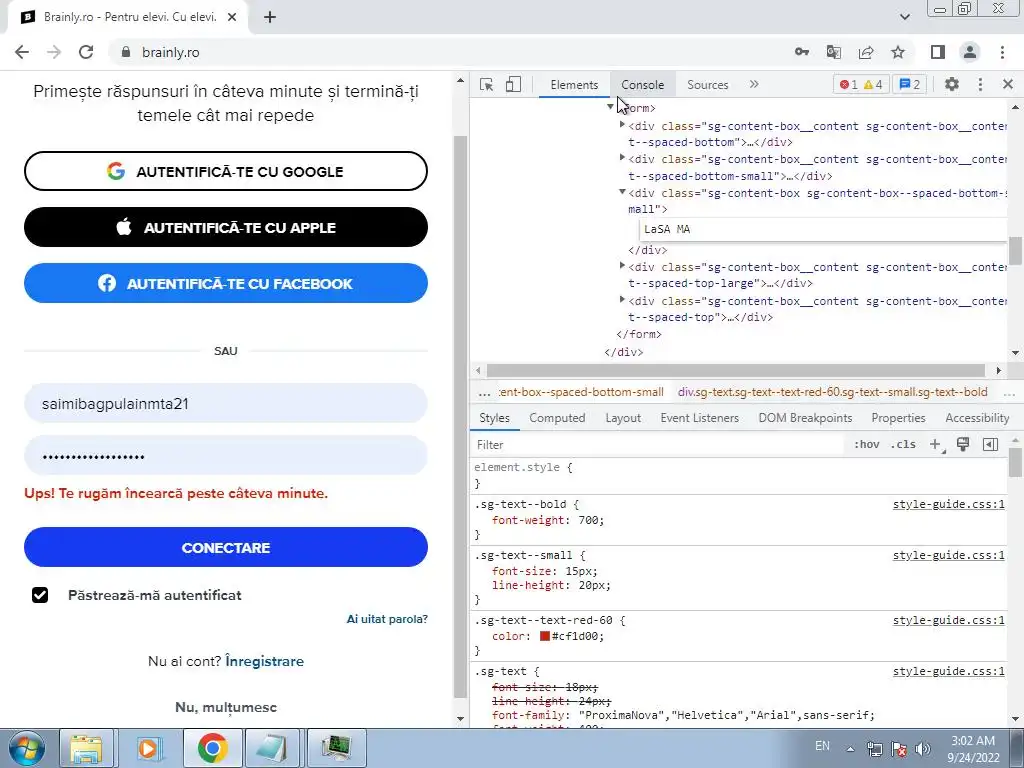This screenshot has height=768, width=1024.
Task: Open the Windows Start button
Action: point(26,748)
